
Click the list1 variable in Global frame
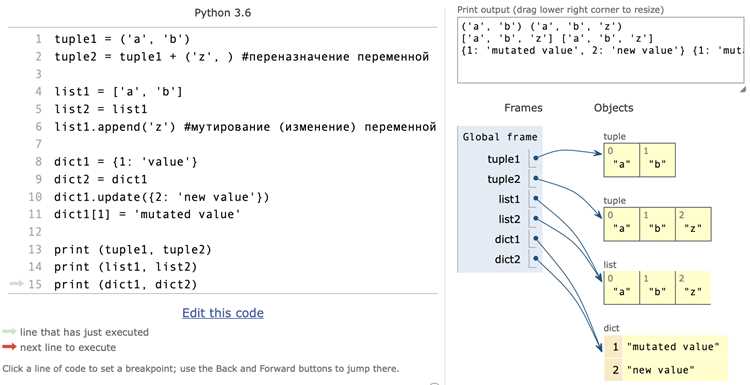click(x=509, y=199)
